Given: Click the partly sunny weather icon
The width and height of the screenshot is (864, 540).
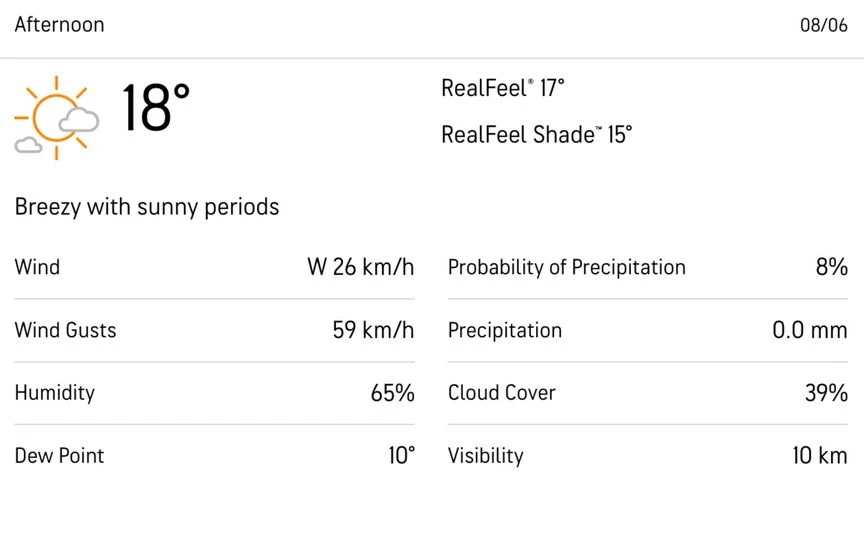Looking at the screenshot, I should tap(57, 117).
